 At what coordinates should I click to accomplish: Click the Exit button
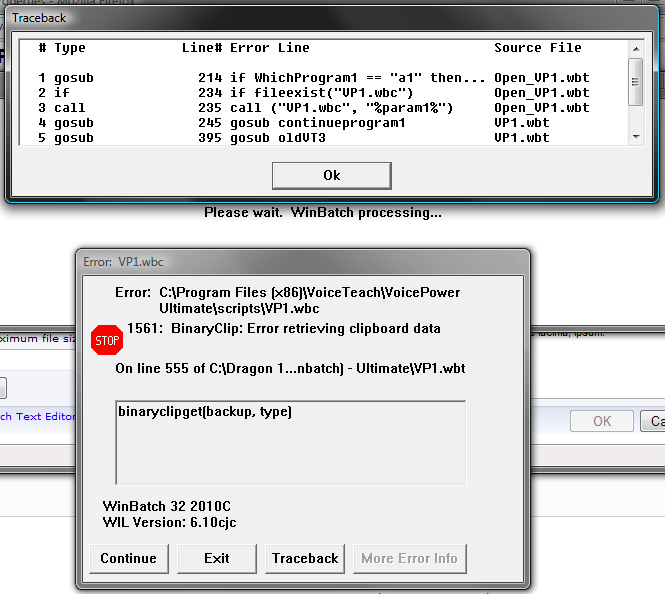(x=217, y=558)
